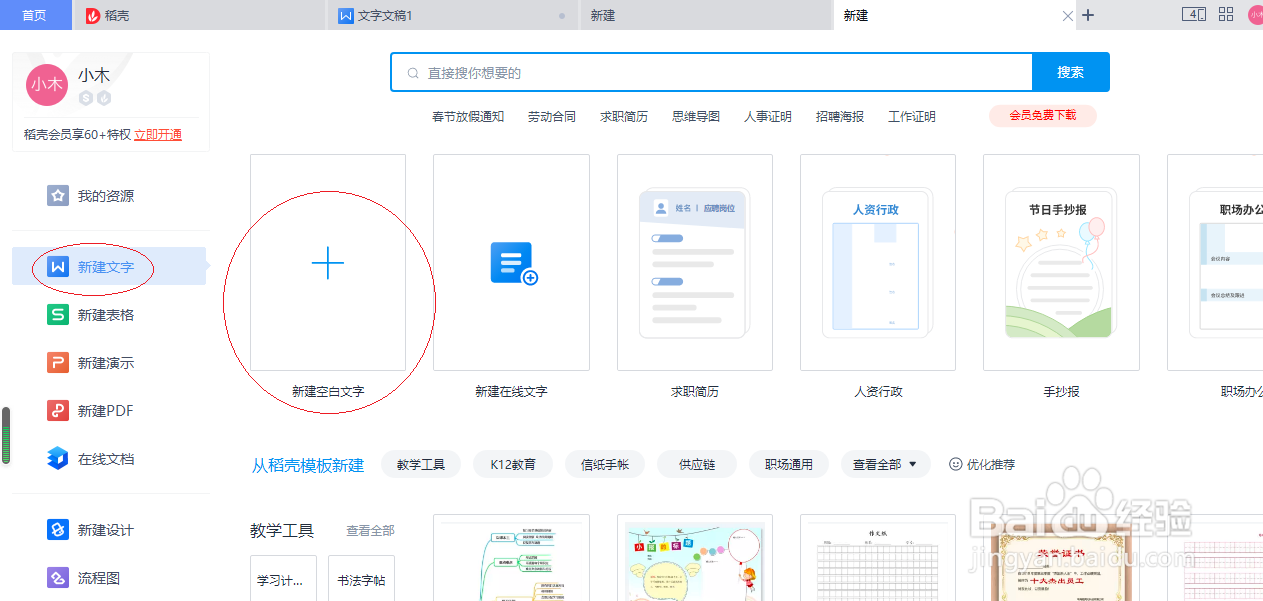Viewport: 1263px width, 601px height.
Task: Click the smiley icon beside 优化推荐
Action: point(955,464)
